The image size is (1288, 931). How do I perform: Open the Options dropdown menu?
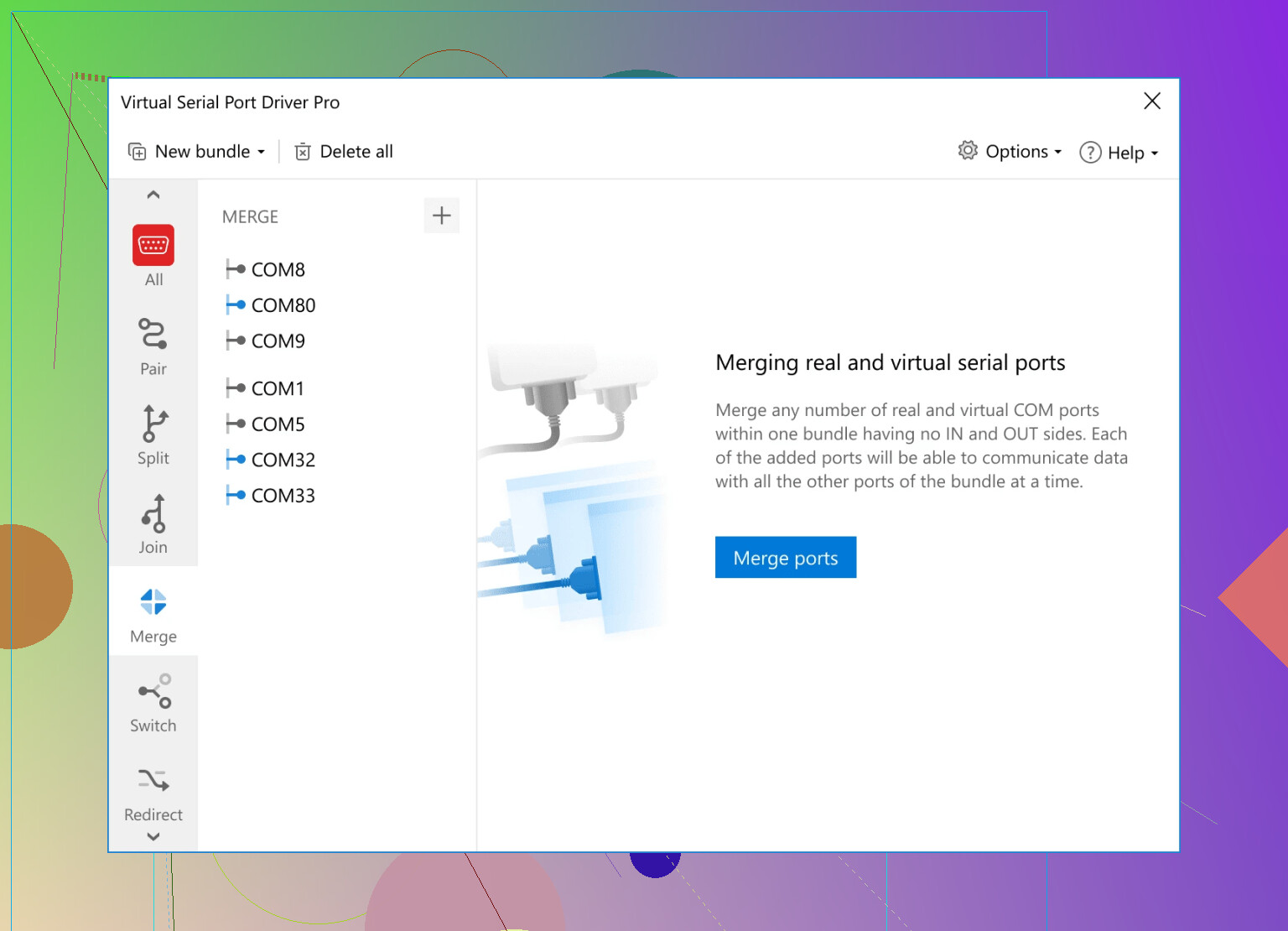click(1010, 152)
